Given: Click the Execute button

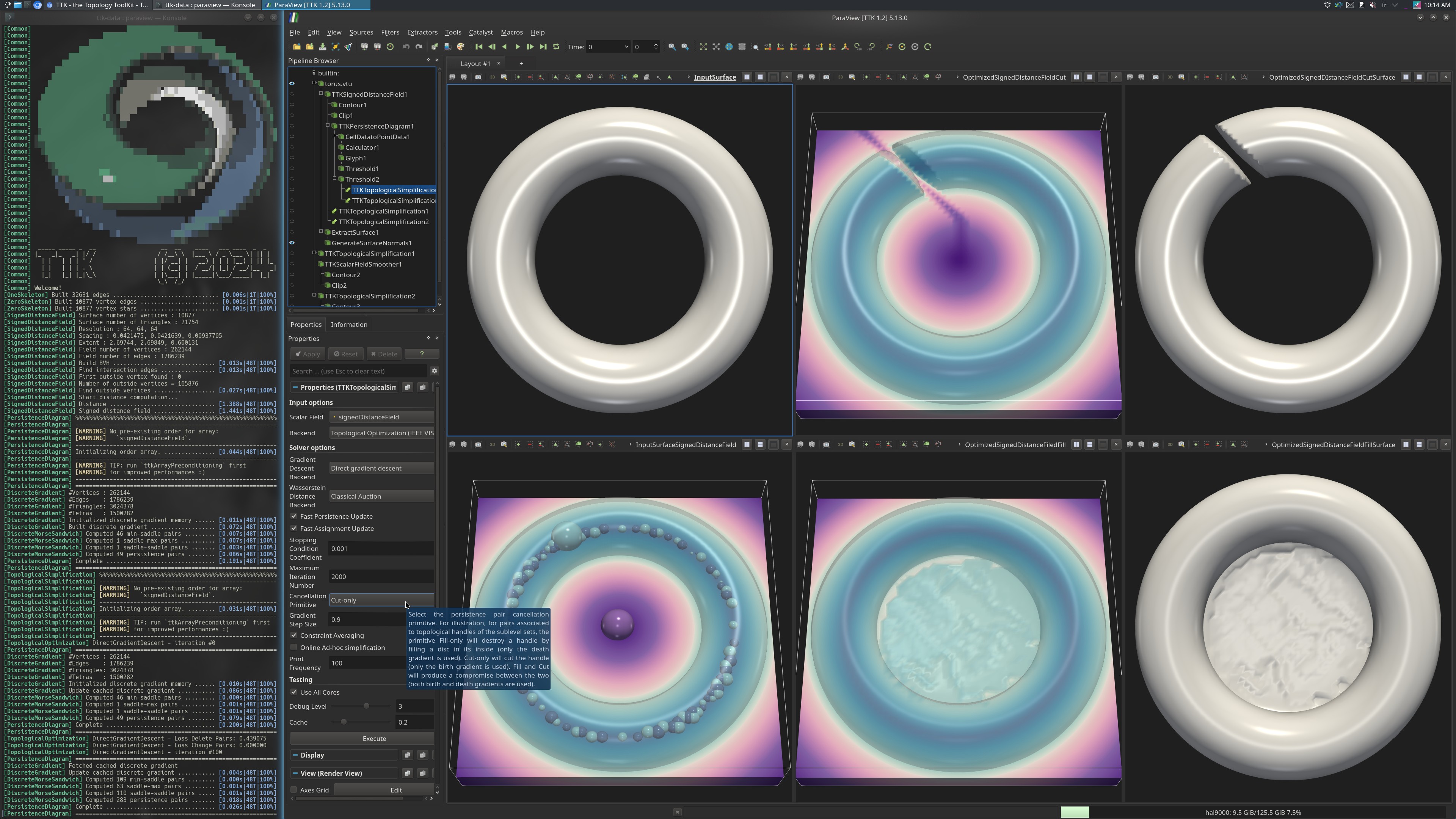Looking at the screenshot, I should [x=374, y=738].
